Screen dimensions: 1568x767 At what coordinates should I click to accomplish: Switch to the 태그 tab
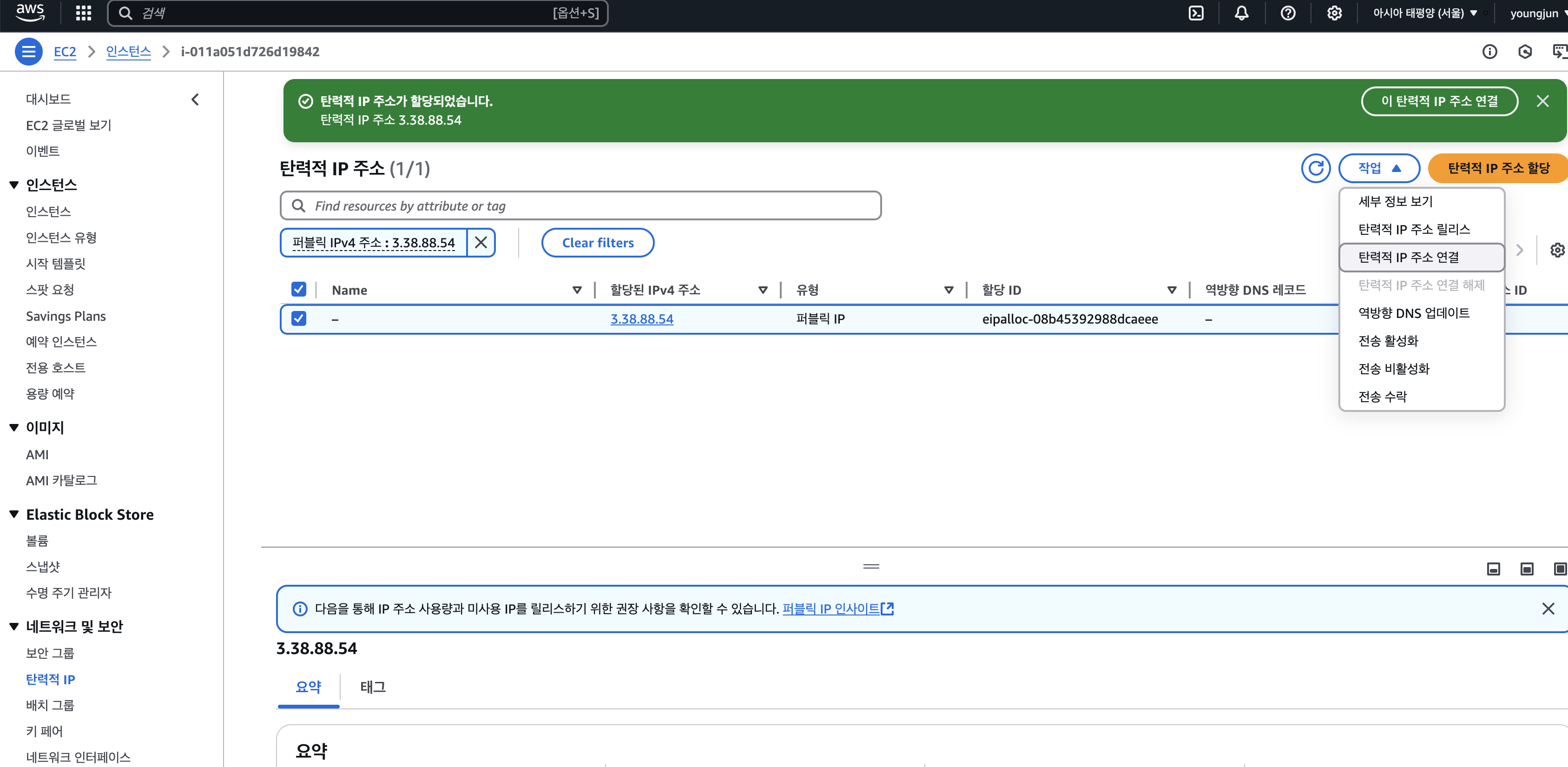[373, 687]
